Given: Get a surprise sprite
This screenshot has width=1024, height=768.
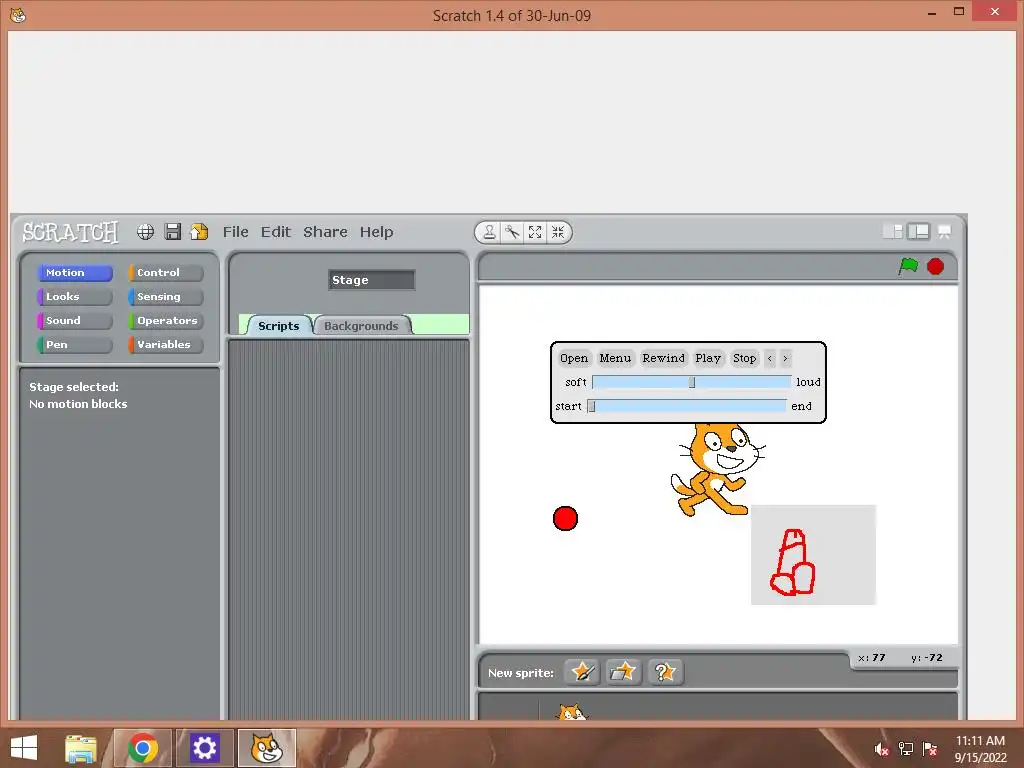Looking at the screenshot, I should click(x=665, y=672).
